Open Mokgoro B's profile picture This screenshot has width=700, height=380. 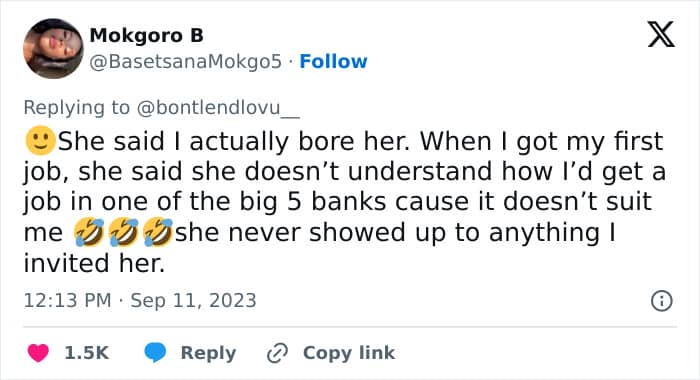(53, 48)
